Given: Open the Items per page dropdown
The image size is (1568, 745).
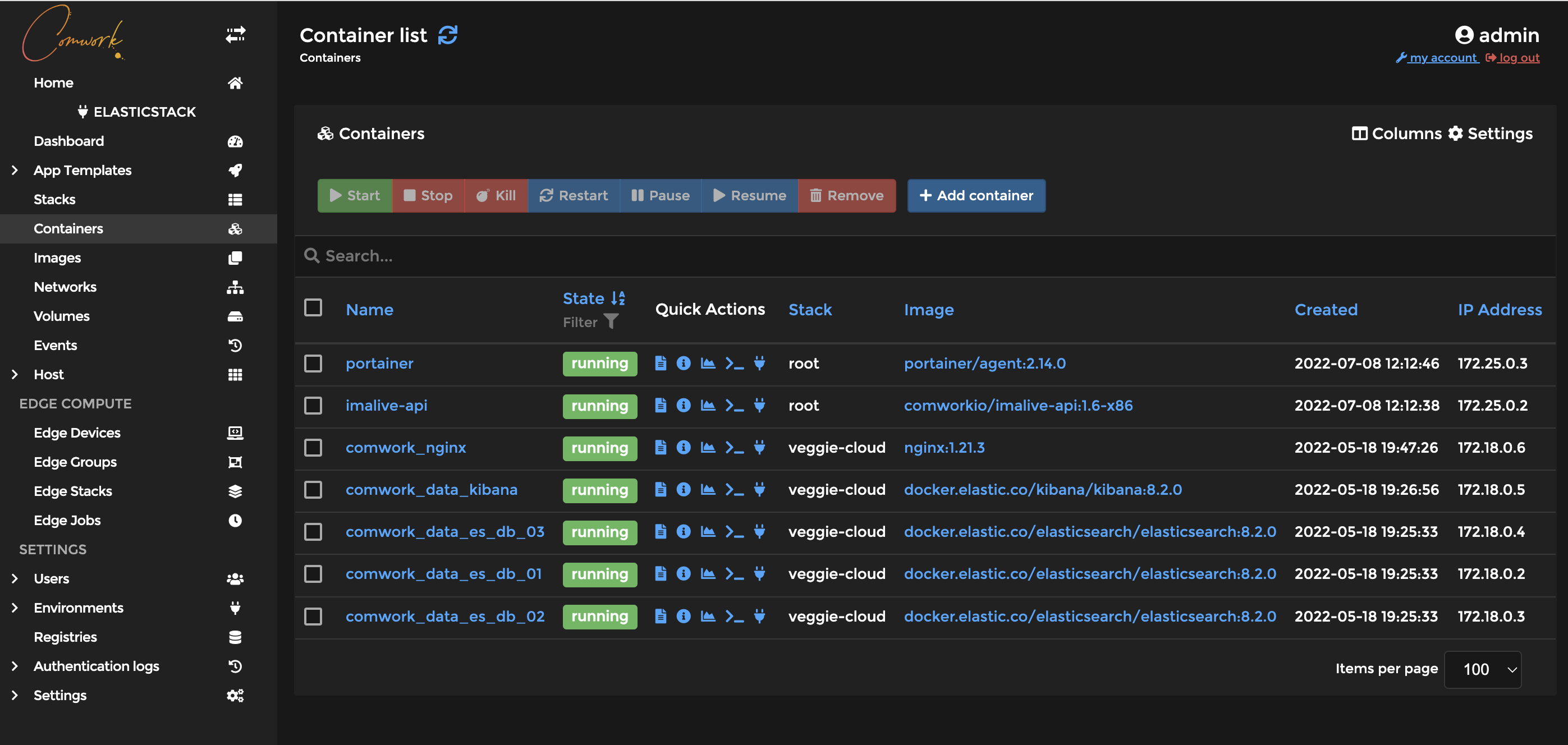Looking at the screenshot, I should [x=1483, y=669].
